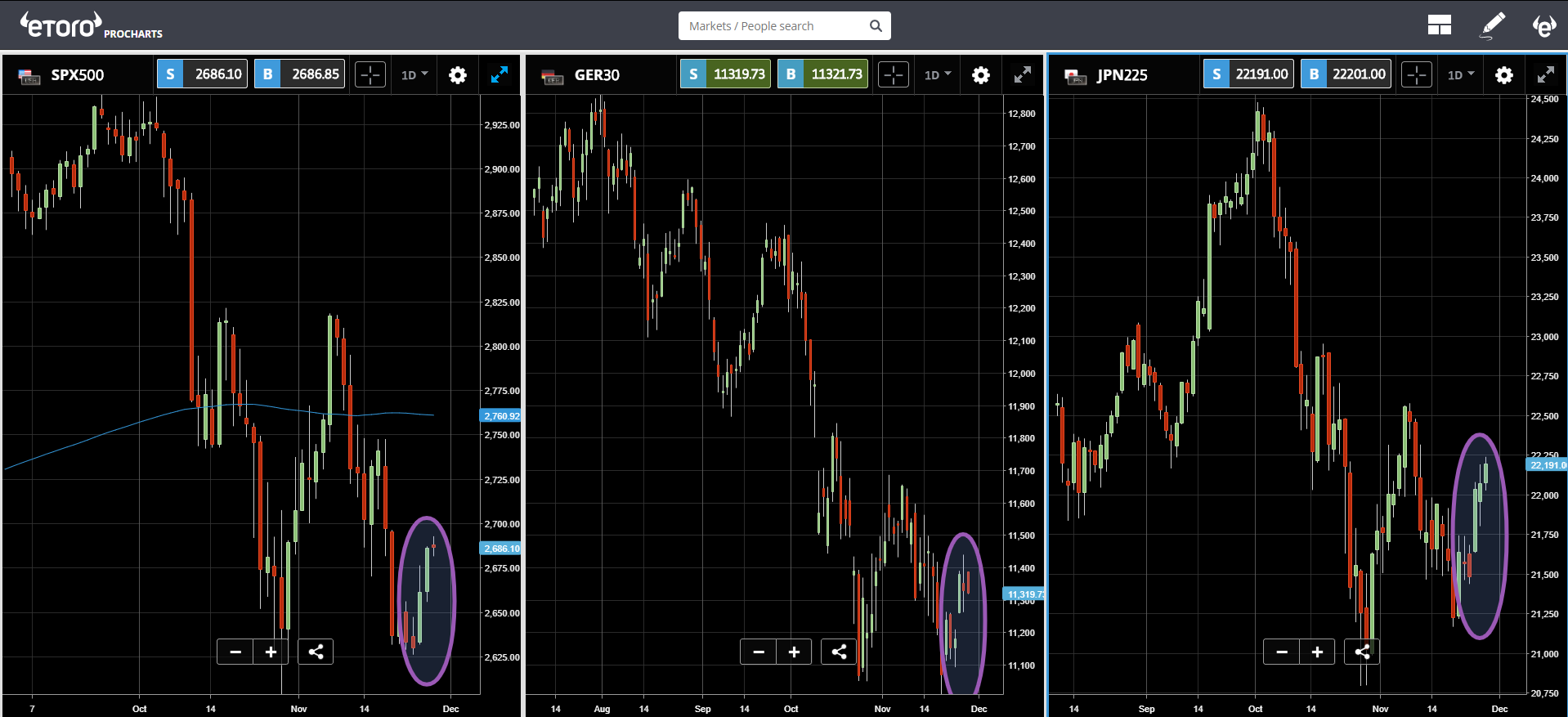Collapse the SPX500 expanded chart
Viewport: 1568px width, 717px height.
(499, 74)
